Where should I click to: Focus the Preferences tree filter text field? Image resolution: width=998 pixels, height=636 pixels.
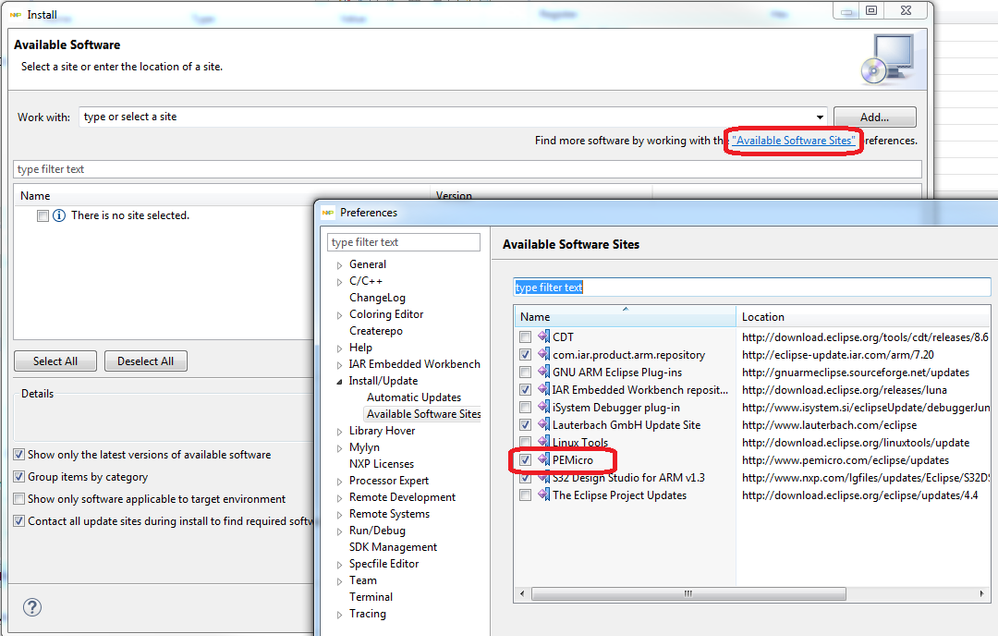(x=404, y=242)
